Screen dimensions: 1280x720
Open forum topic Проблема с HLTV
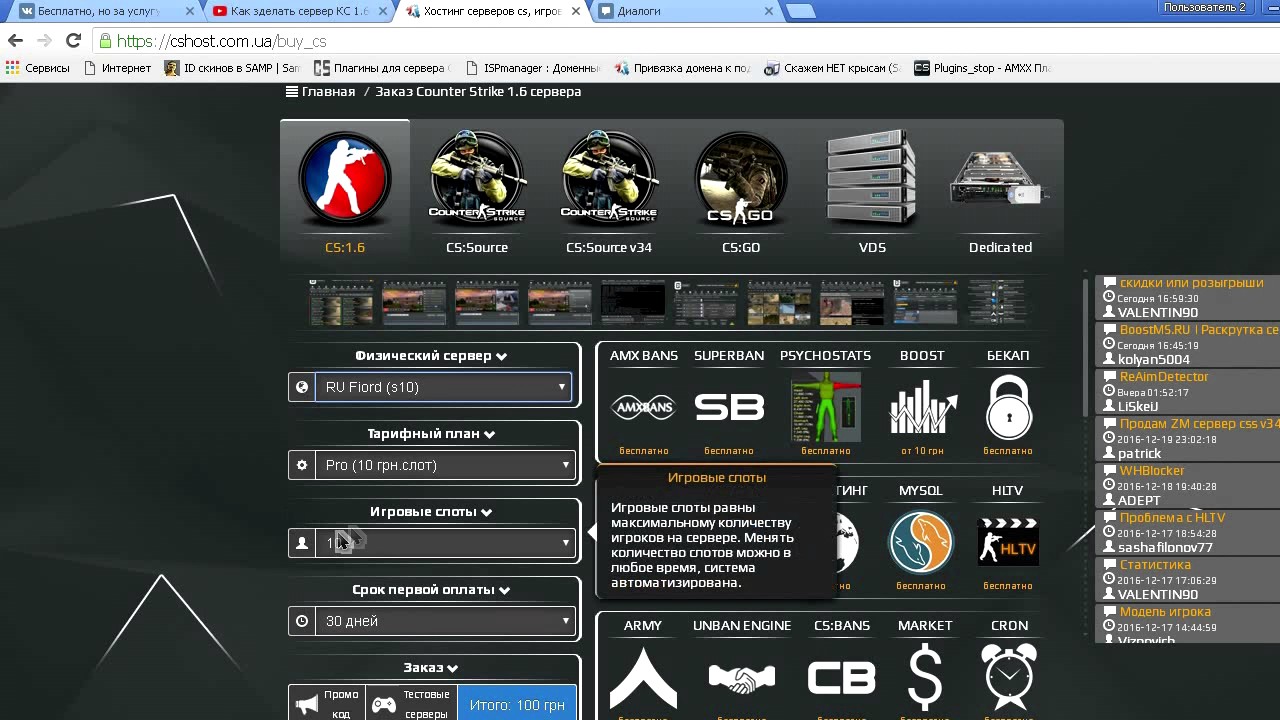pyautogui.click(x=1172, y=518)
